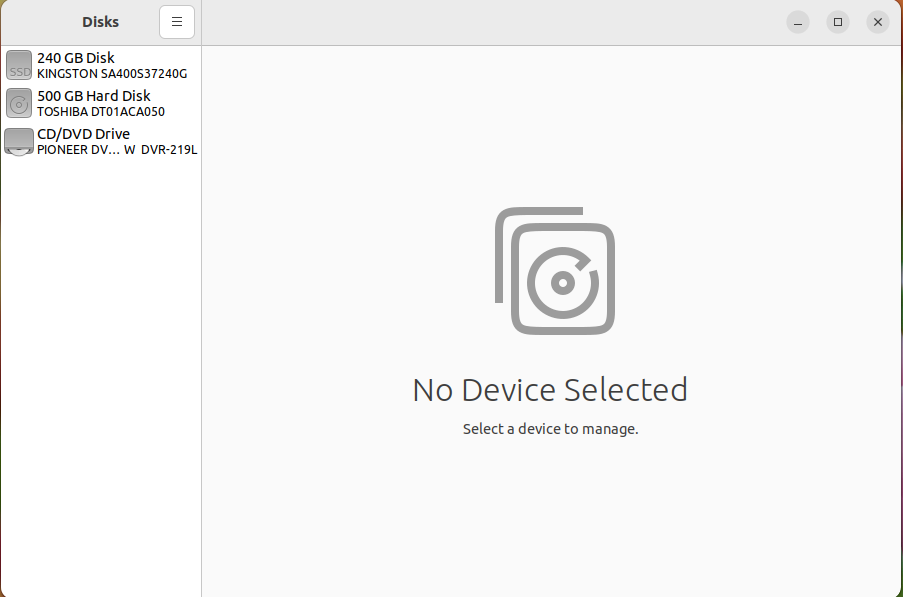This screenshot has width=903, height=597.
Task: Click the Disks title in the header bar
Action: coord(100,22)
